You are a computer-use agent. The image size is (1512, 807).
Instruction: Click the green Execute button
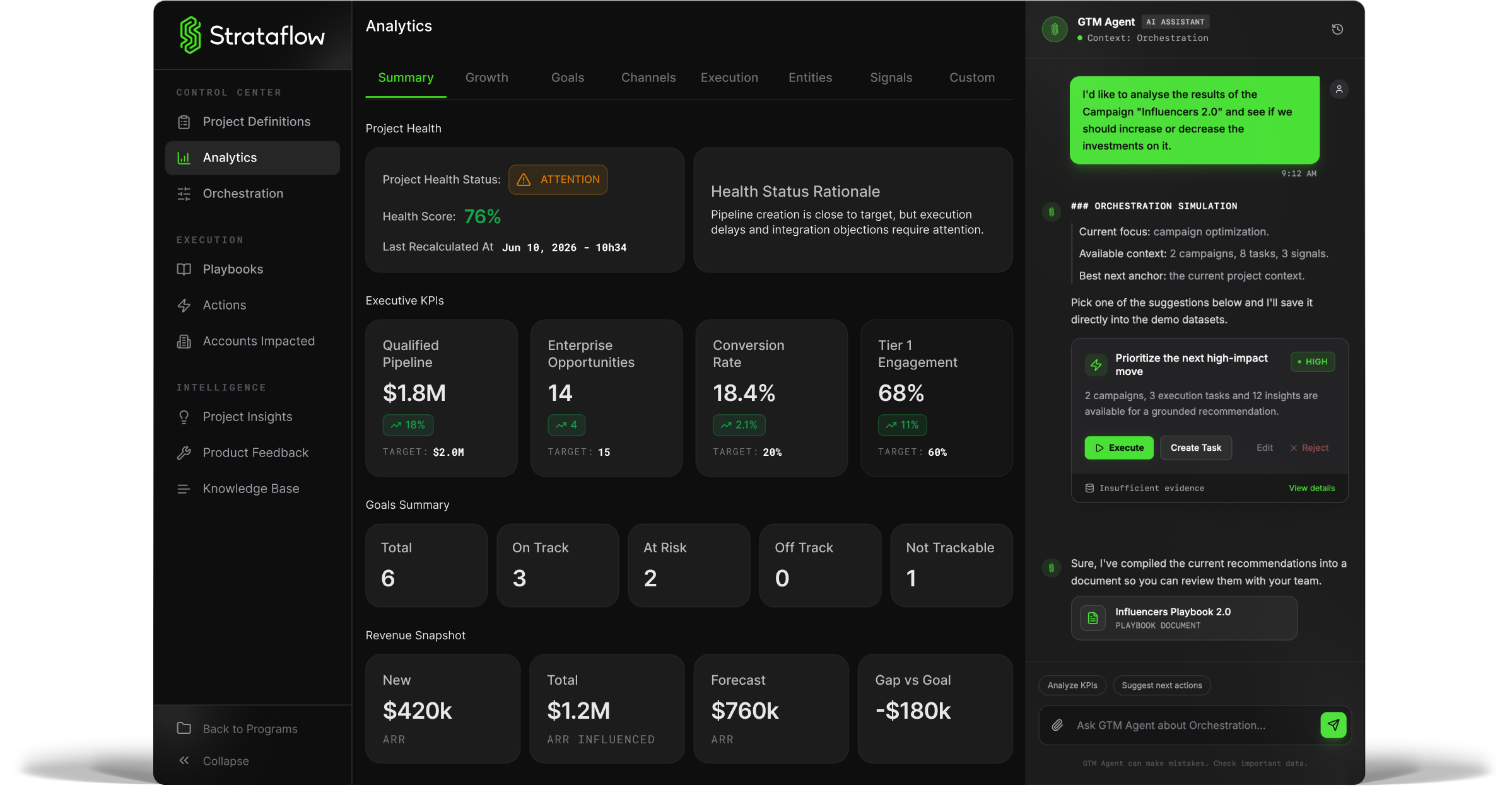pyautogui.click(x=1118, y=448)
